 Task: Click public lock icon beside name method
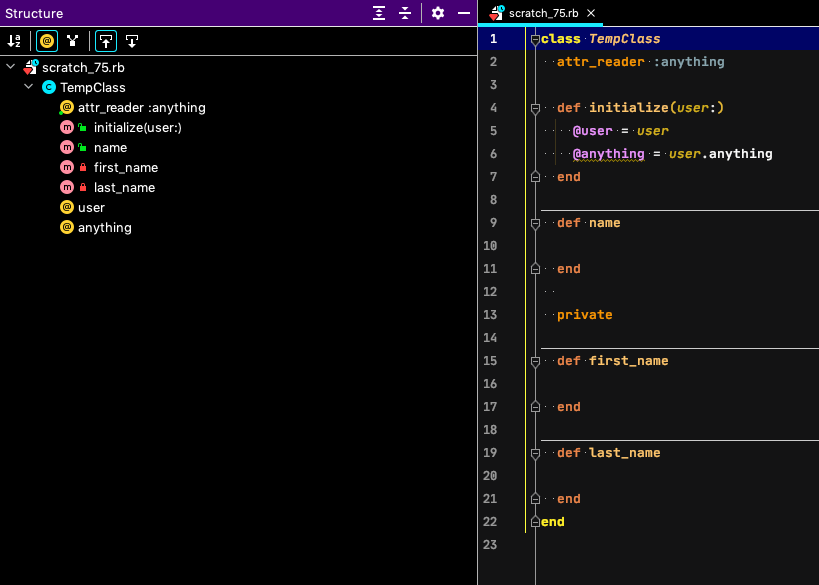(x=83, y=147)
